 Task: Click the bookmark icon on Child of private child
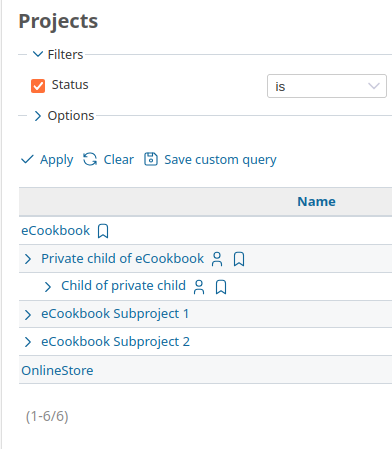[221, 287]
